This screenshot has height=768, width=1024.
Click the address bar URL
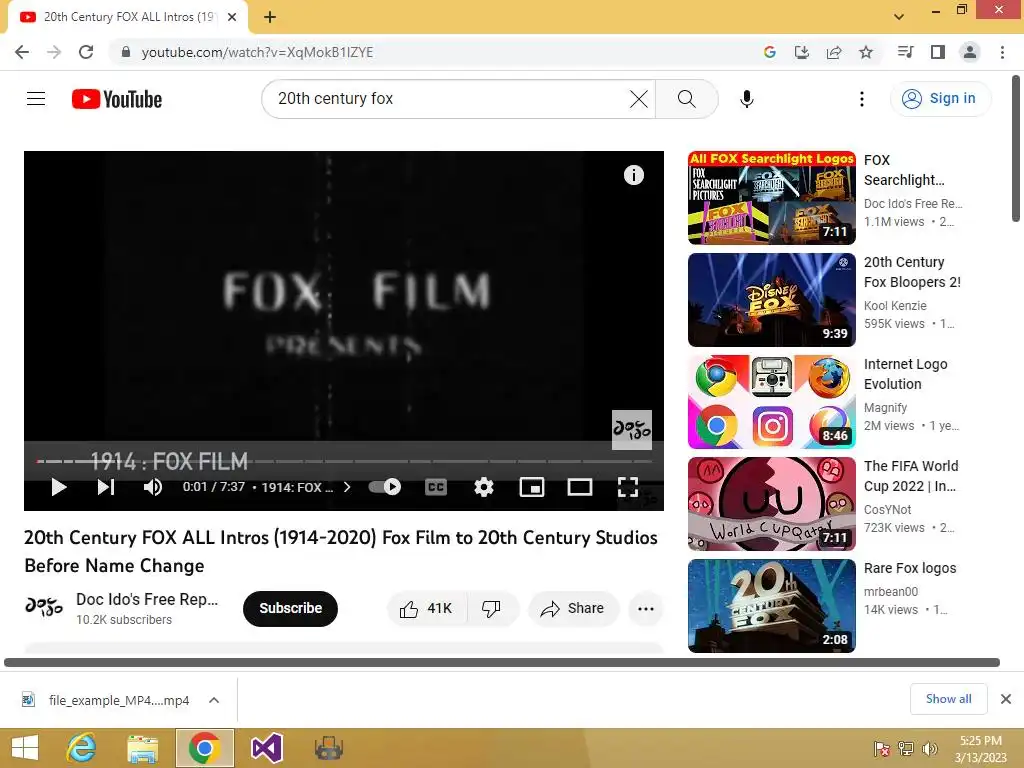257,52
